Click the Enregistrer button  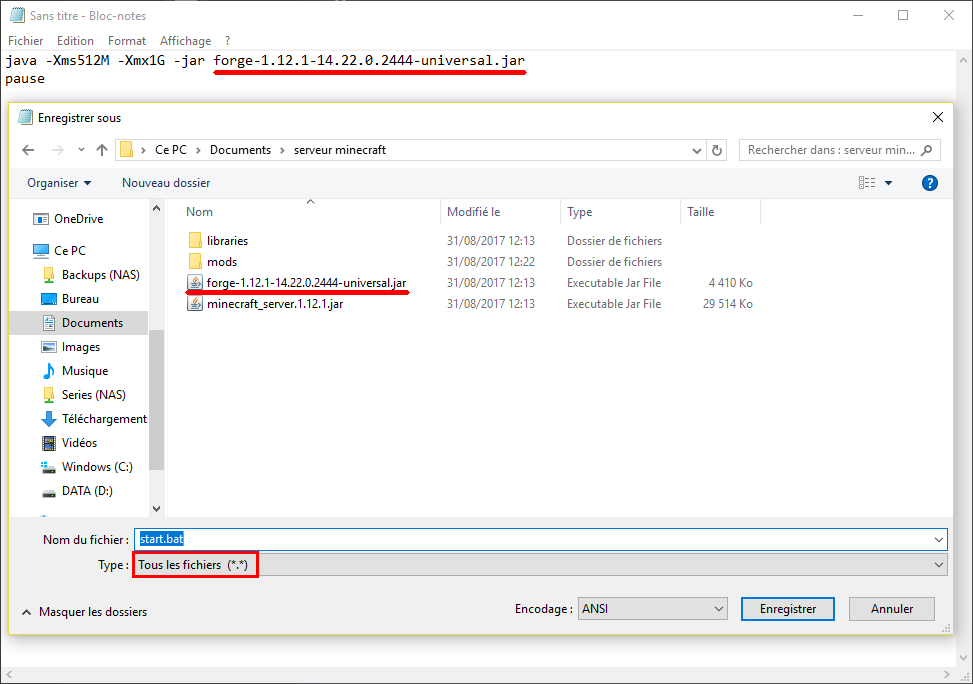click(788, 609)
